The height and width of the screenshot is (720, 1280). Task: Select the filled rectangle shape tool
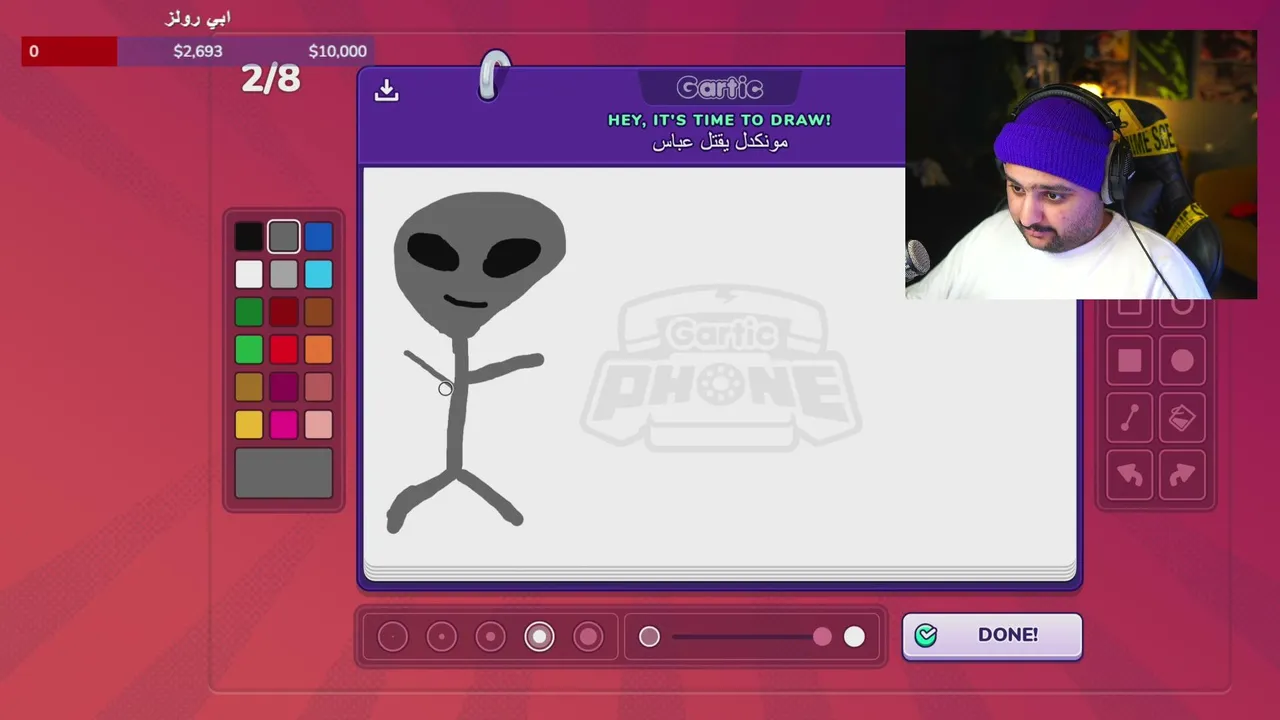click(x=1129, y=360)
